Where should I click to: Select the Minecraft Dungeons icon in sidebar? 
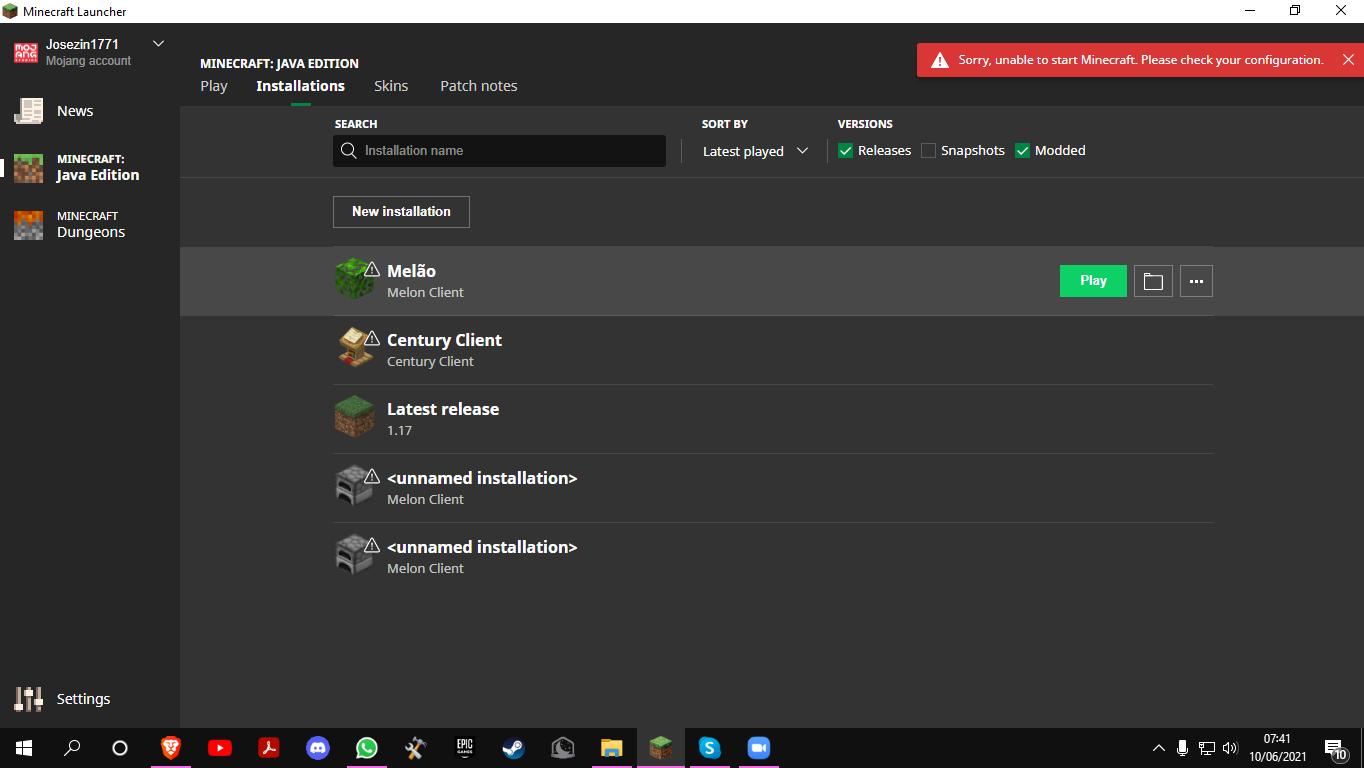28,225
